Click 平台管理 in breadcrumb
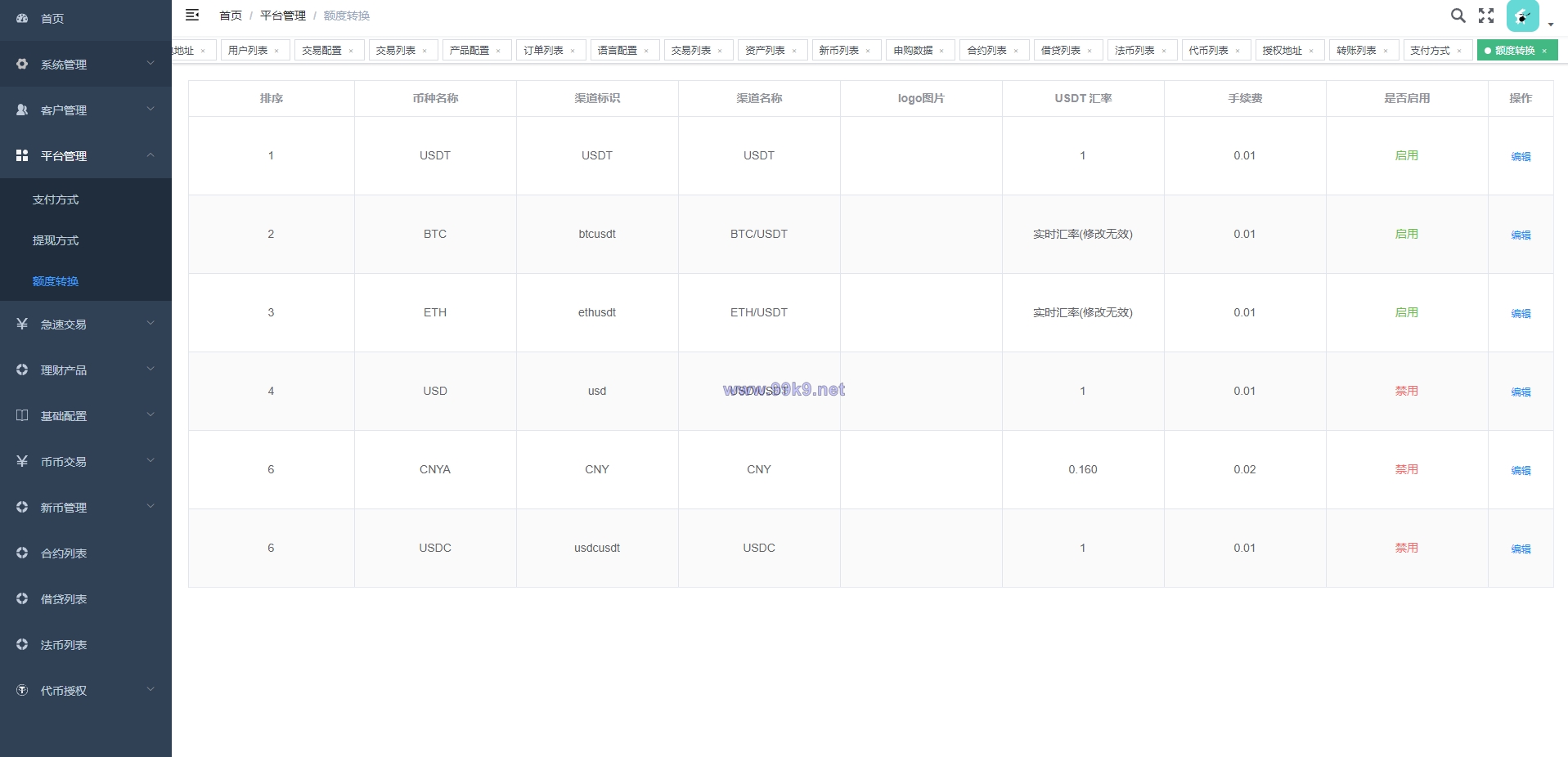This screenshot has width=1568, height=757. tap(283, 16)
